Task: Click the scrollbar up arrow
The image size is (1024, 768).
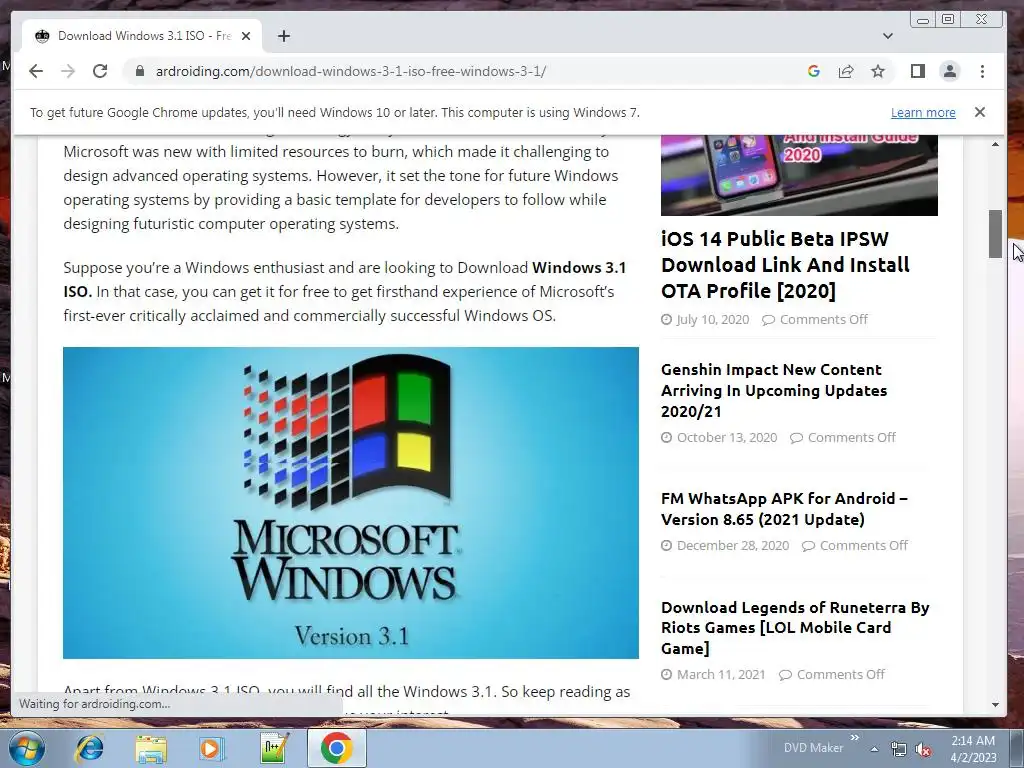Action: (995, 144)
